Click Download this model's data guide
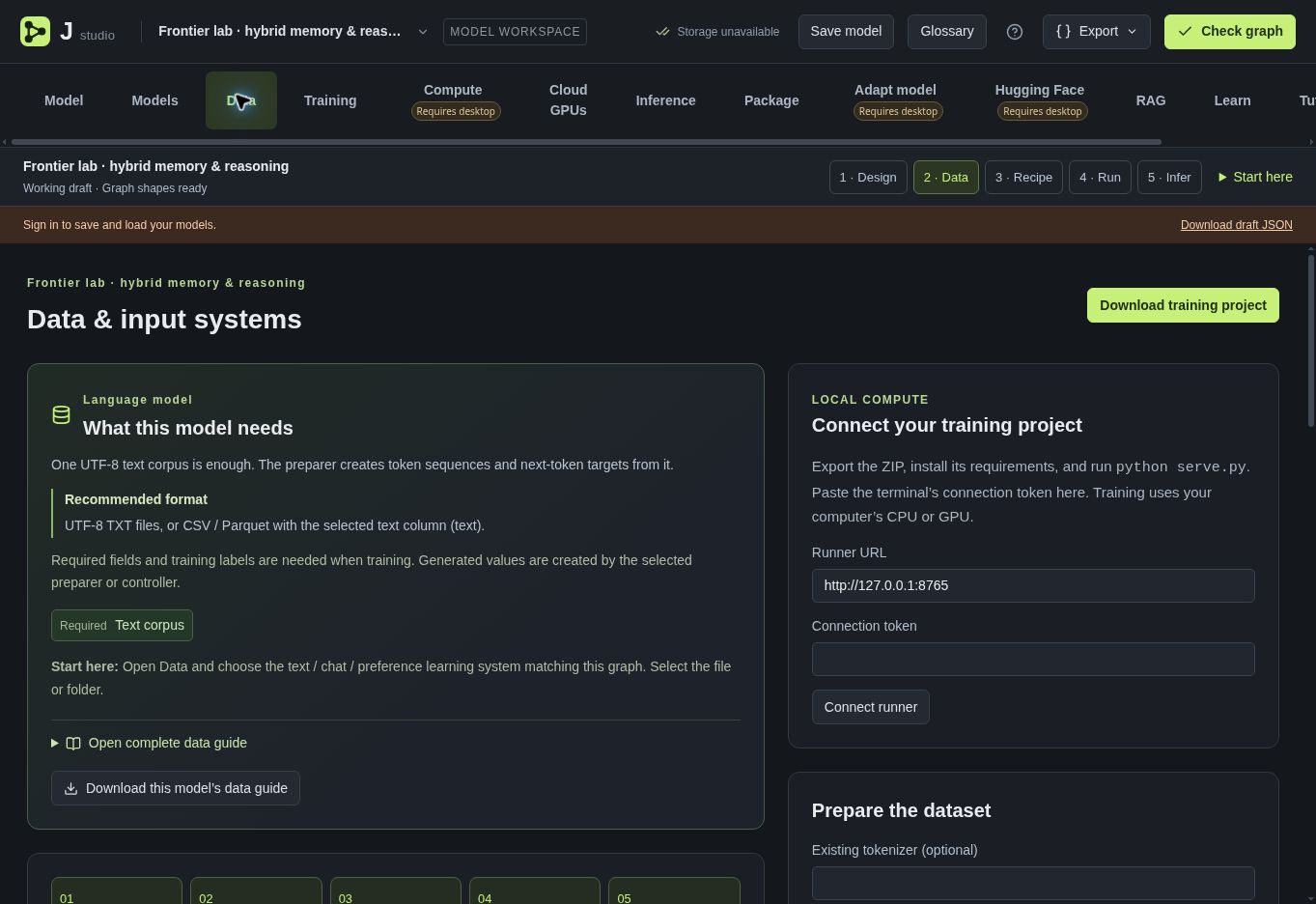 (176, 788)
